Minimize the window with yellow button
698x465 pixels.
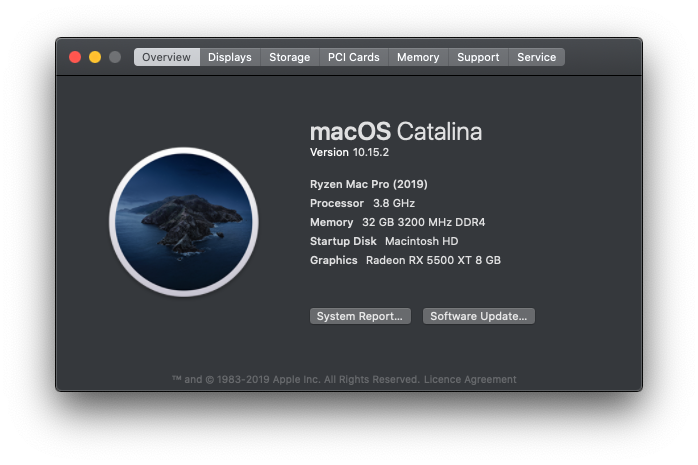tap(95, 57)
